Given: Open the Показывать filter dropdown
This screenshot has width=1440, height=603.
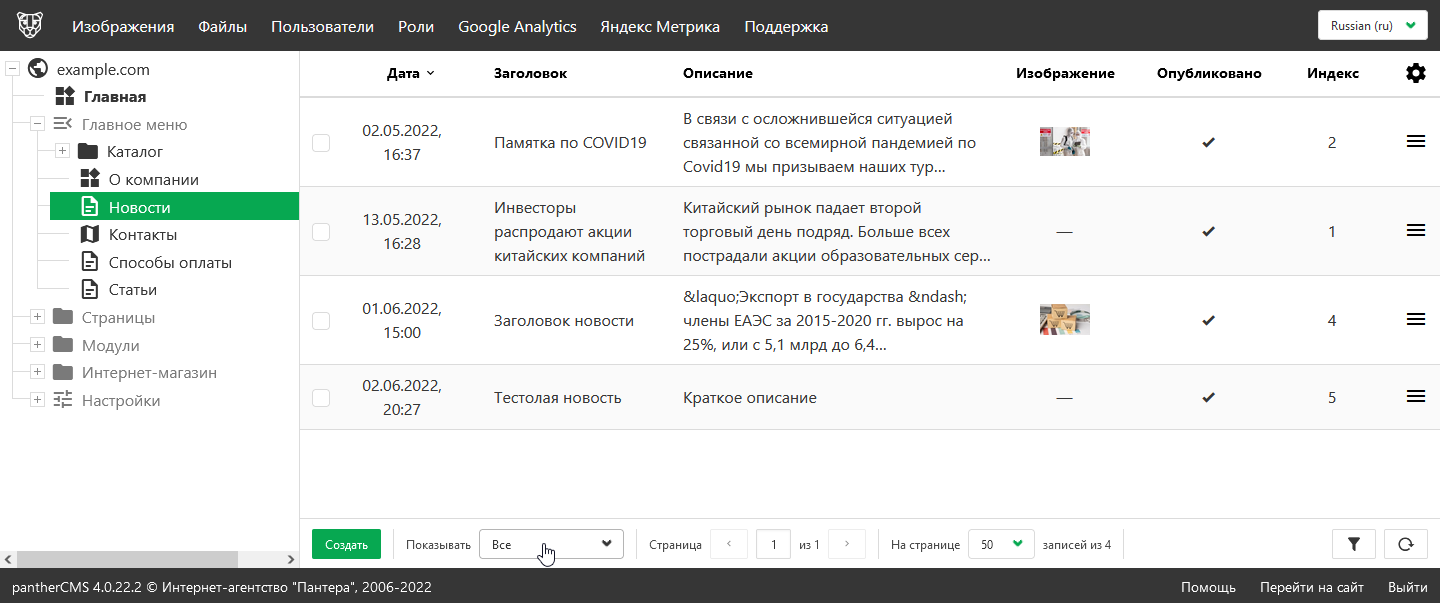Looking at the screenshot, I should point(551,544).
